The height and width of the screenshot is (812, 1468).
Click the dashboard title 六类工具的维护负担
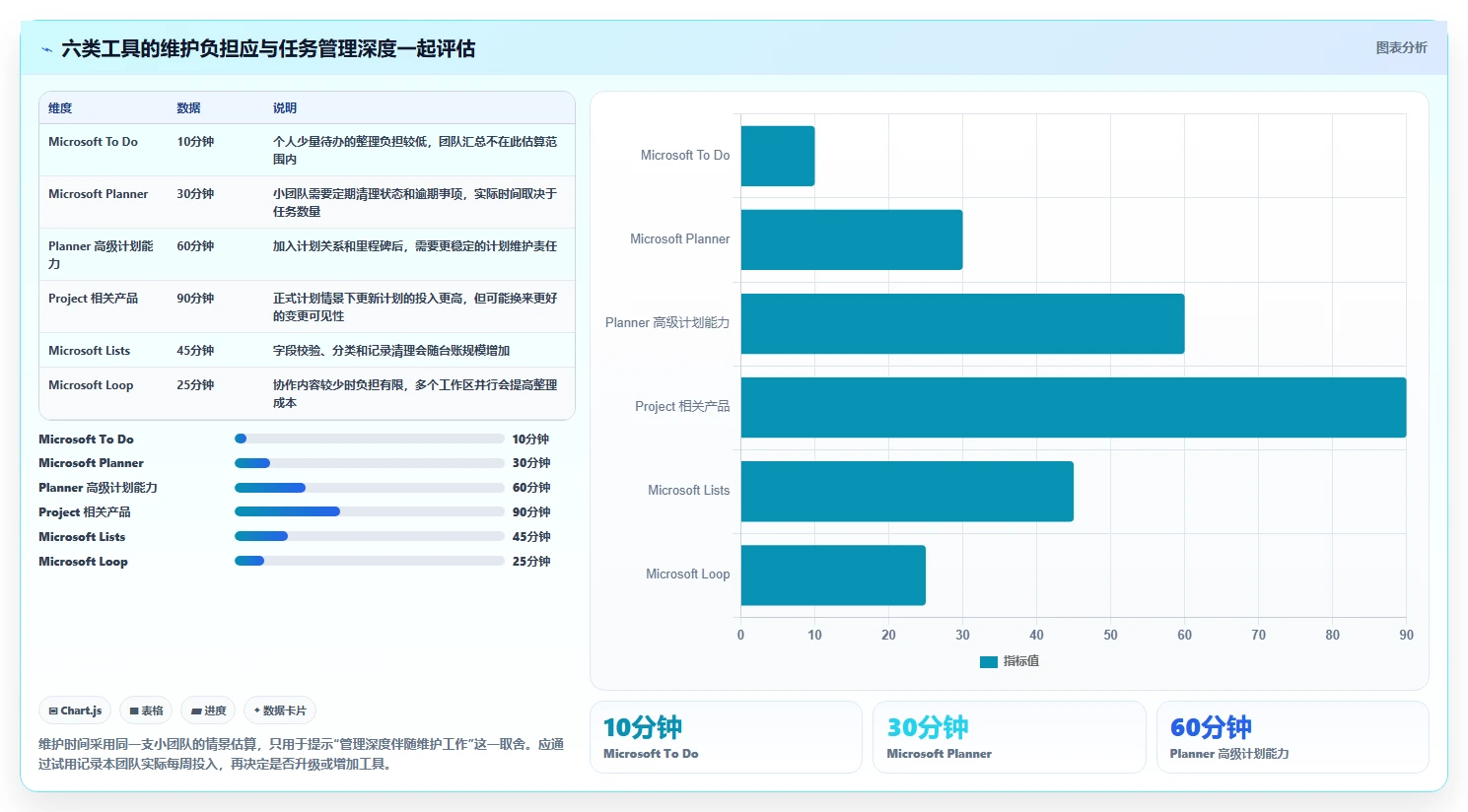tap(268, 48)
